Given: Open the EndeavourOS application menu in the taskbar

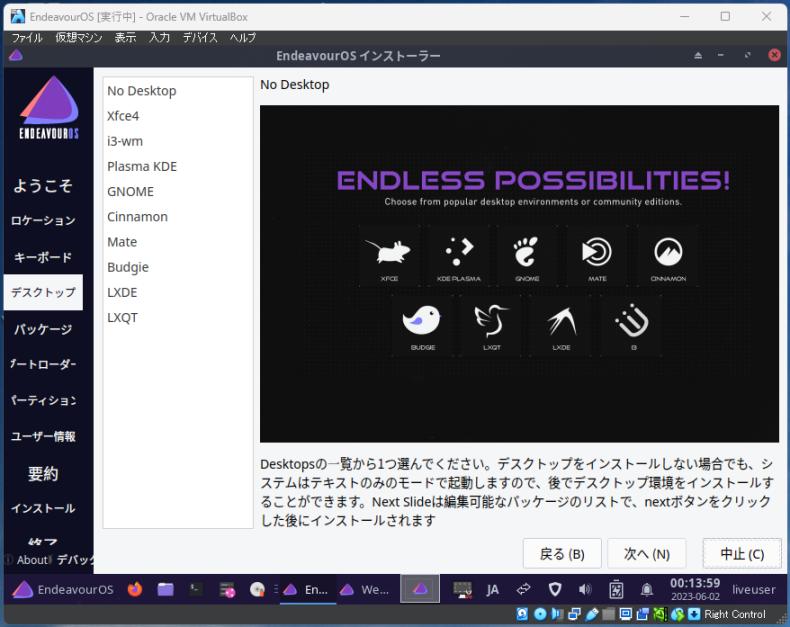Looking at the screenshot, I should pos(63,589).
